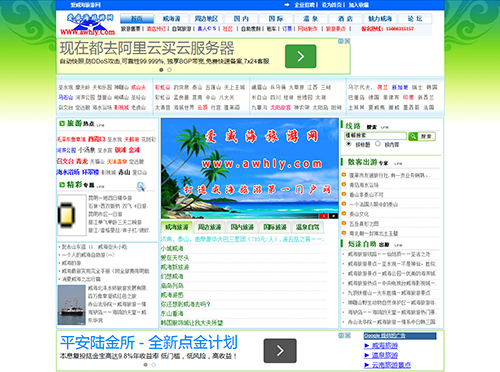Click the 订票 link in sub navigation
Image resolution: width=500 pixels, height=372 pixels.
pos(287,29)
